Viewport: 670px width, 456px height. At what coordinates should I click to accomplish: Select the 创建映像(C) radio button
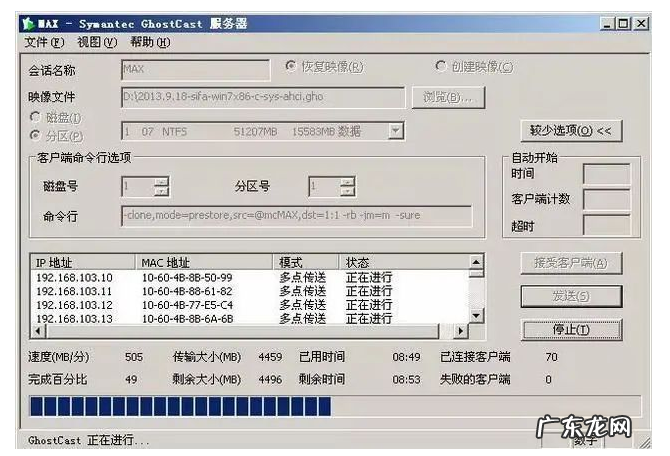coord(441,66)
